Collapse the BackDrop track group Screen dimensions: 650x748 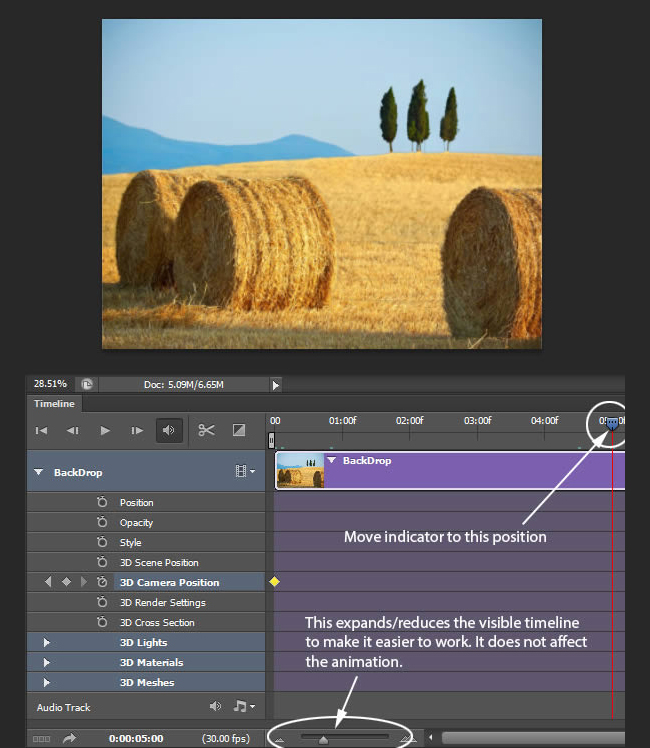click(x=39, y=472)
